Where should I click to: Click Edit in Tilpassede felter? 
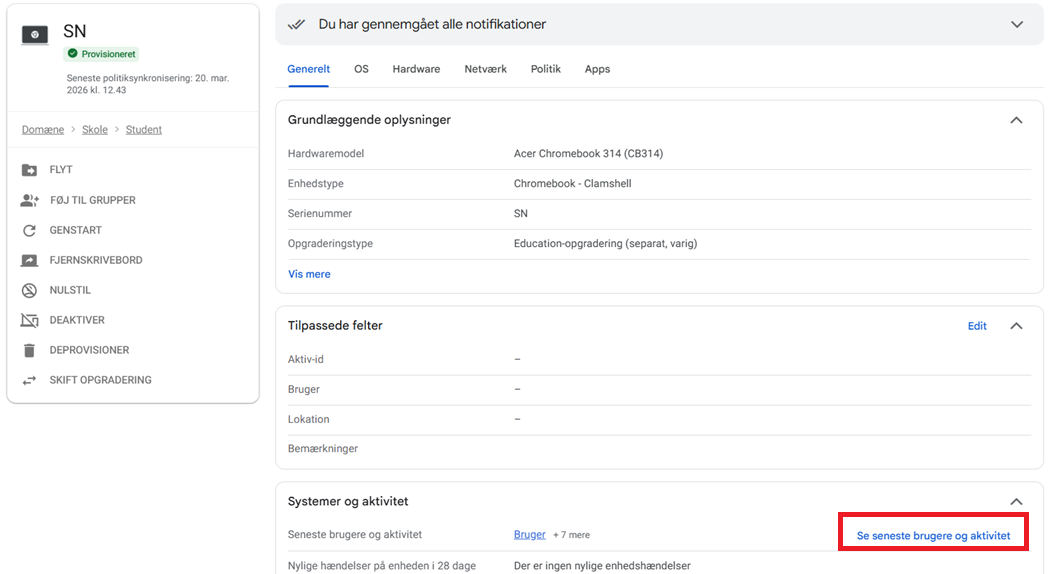coord(977,326)
